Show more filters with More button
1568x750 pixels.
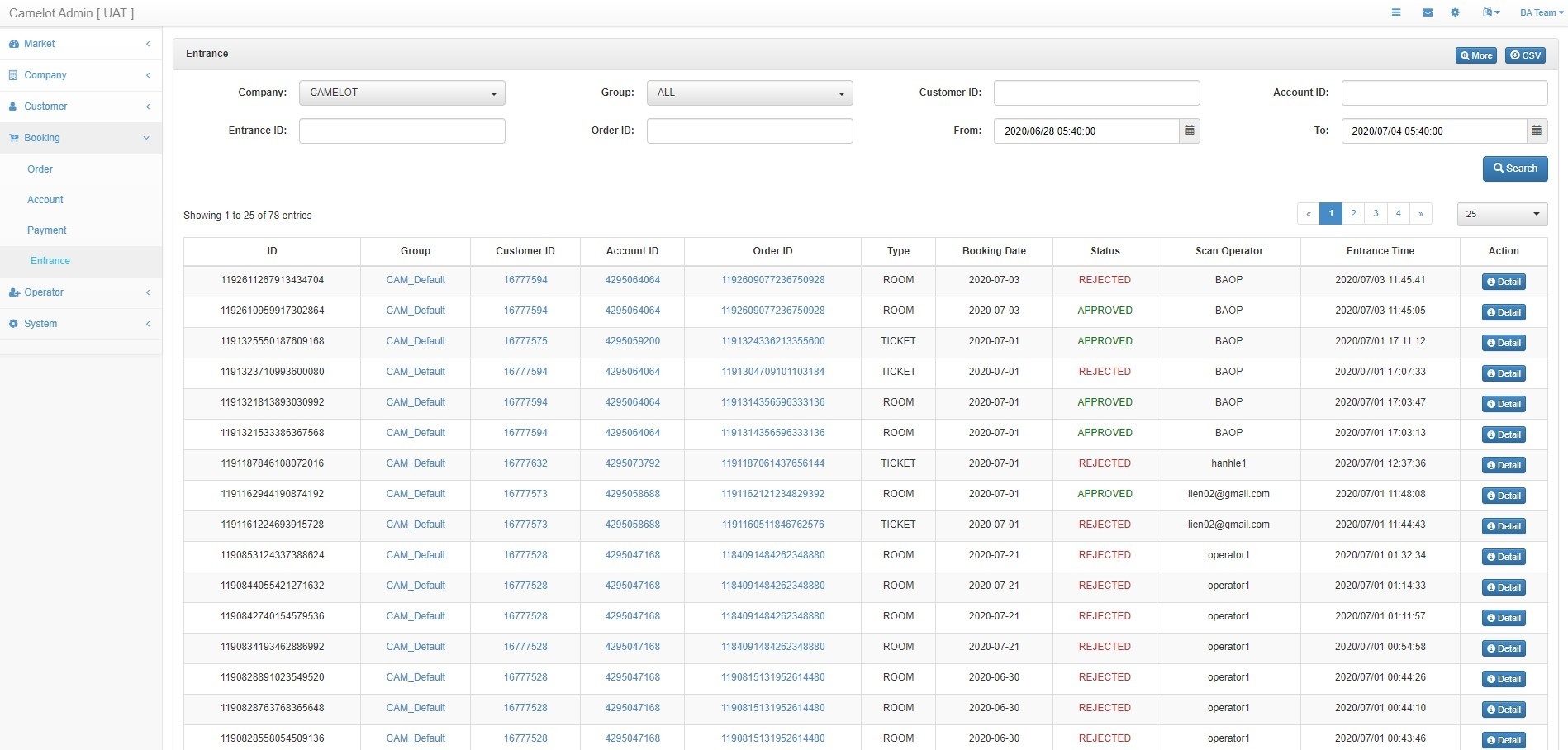pos(1475,55)
